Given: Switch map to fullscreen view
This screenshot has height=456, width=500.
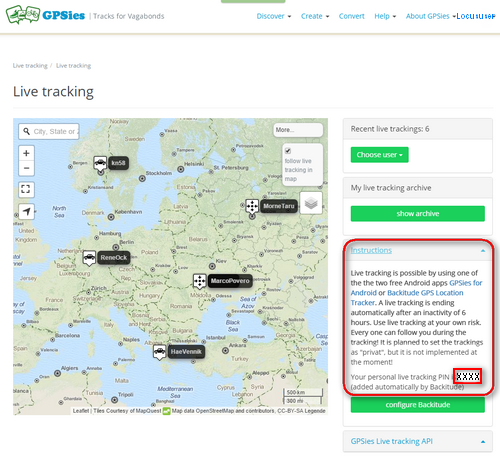Looking at the screenshot, I should coord(26,189).
